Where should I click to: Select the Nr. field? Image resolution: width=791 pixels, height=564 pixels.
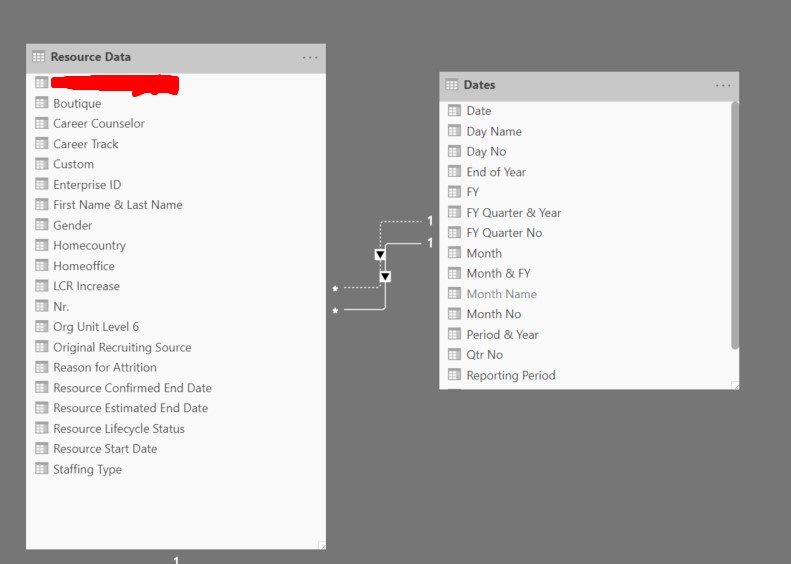(x=61, y=306)
